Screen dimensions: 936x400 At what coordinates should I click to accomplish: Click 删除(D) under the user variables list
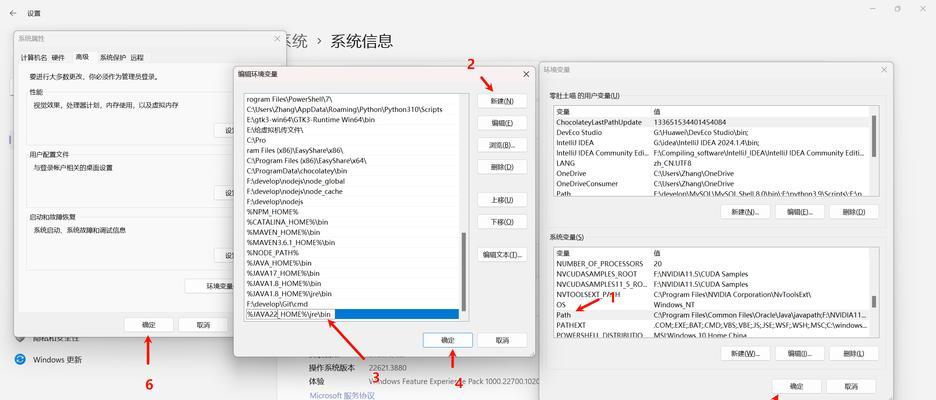(854, 212)
